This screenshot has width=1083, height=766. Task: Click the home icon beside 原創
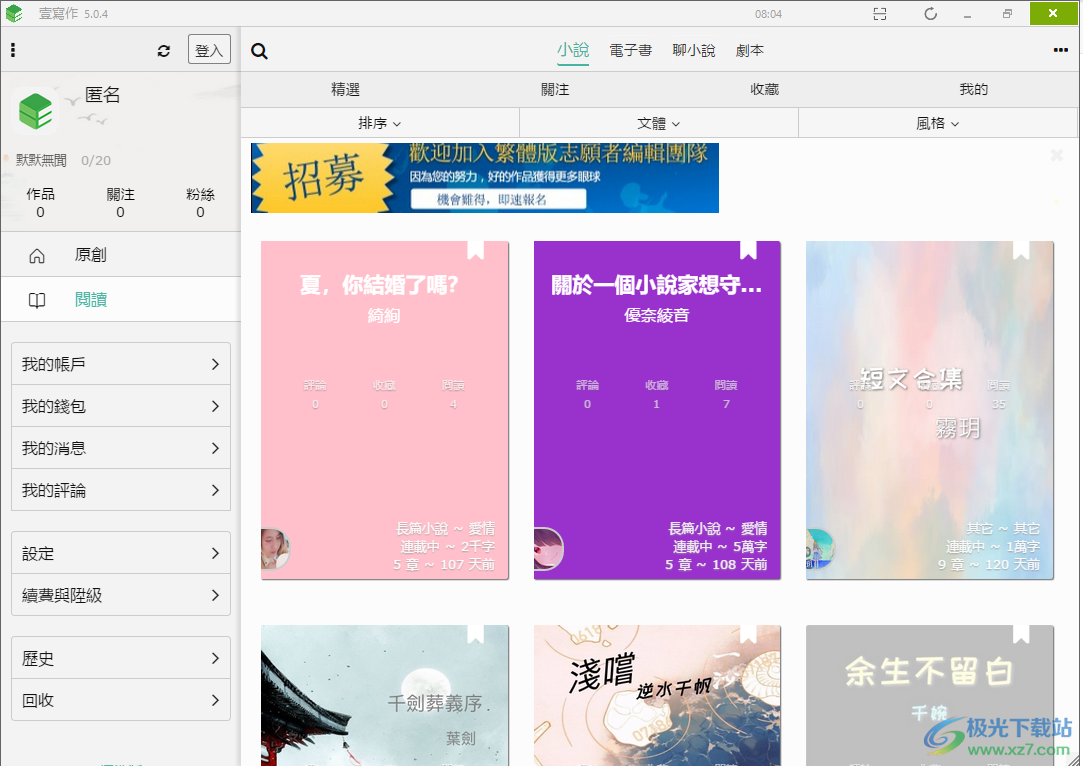pyautogui.click(x=37, y=256)
